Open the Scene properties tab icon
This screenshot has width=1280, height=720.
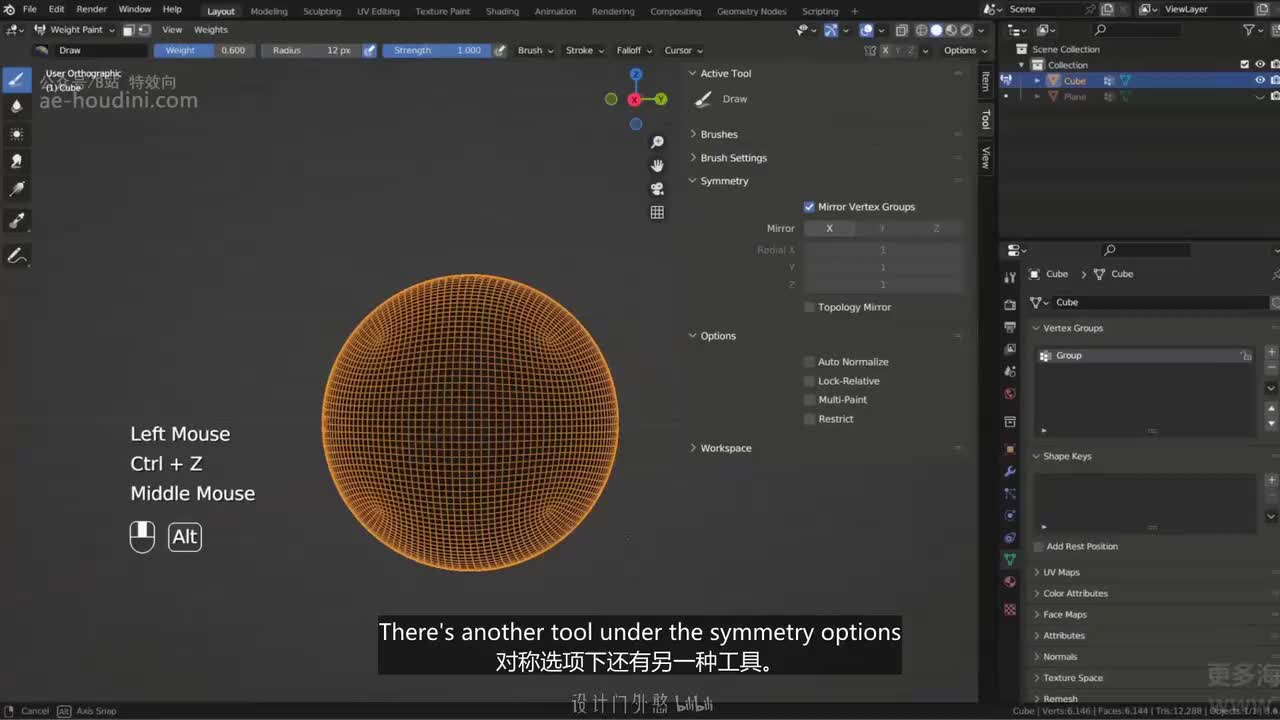[x=1010, y=371]
